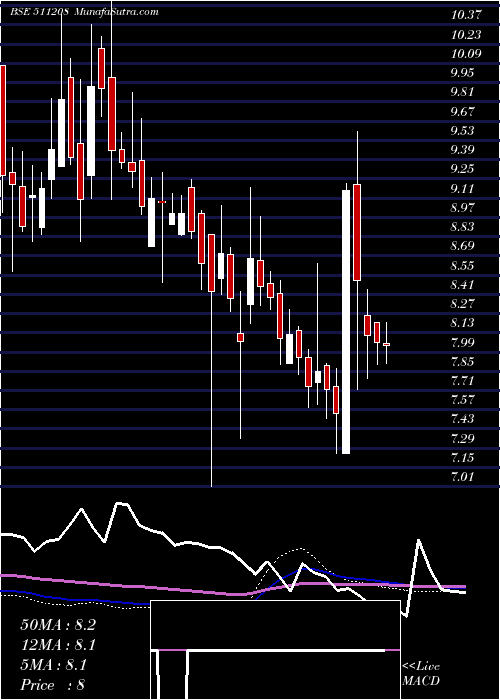
Task: Click the 50MA : 8.2 readout
Action: [58, 625]
